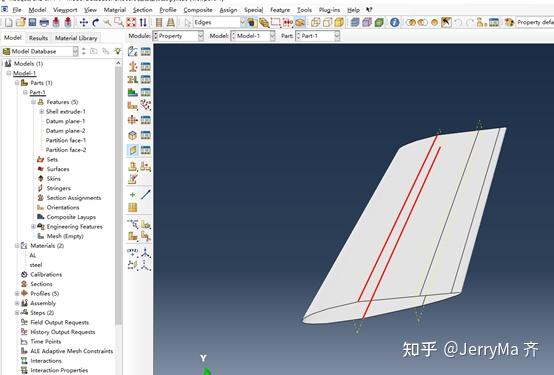Select the steel material entry
Image resolution: width=554 pixels, height=375 pixels.
[x=36, y=265]
